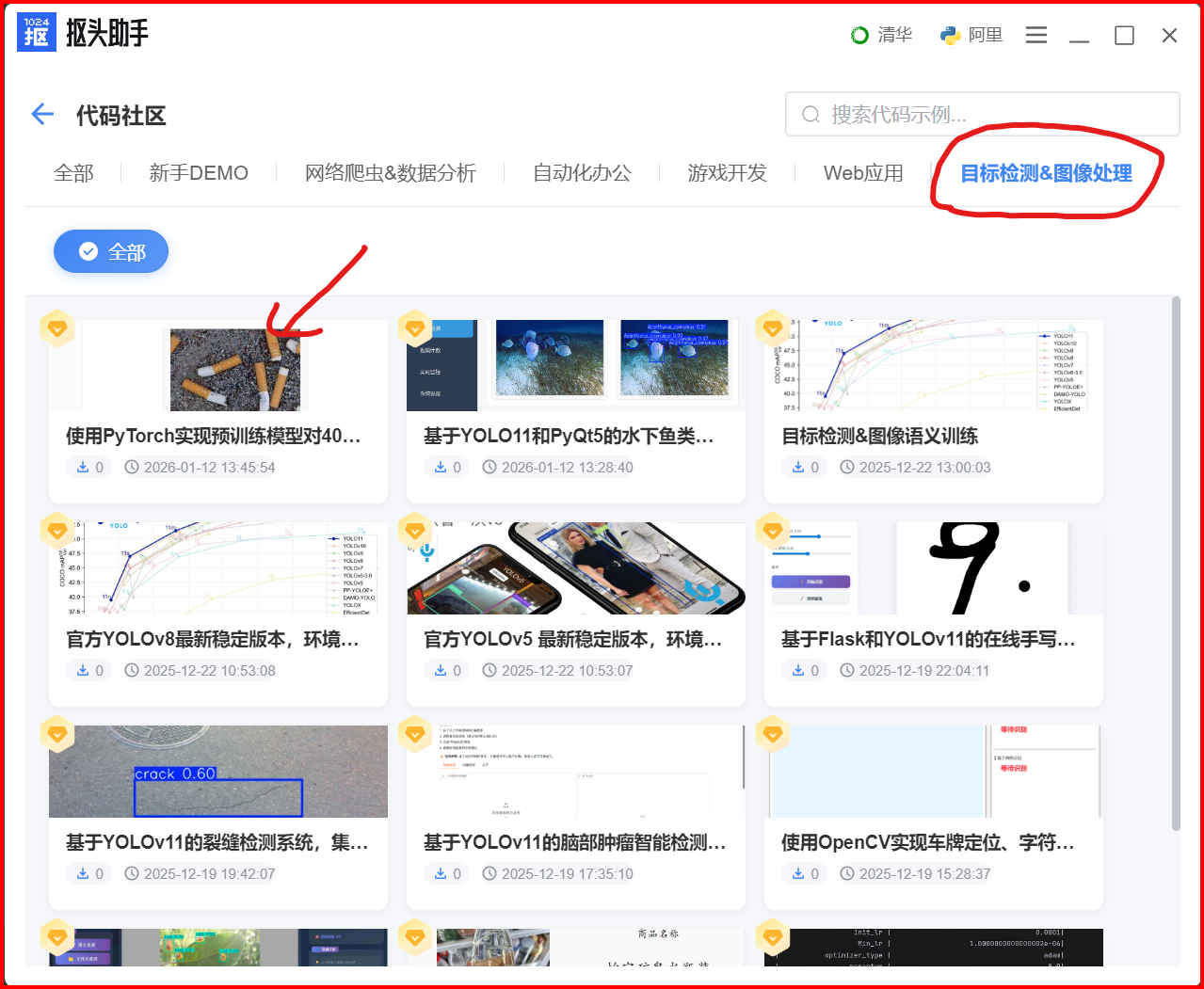Open the 游戏开发 tab
1204x989 pixels.
coord(728,173)
